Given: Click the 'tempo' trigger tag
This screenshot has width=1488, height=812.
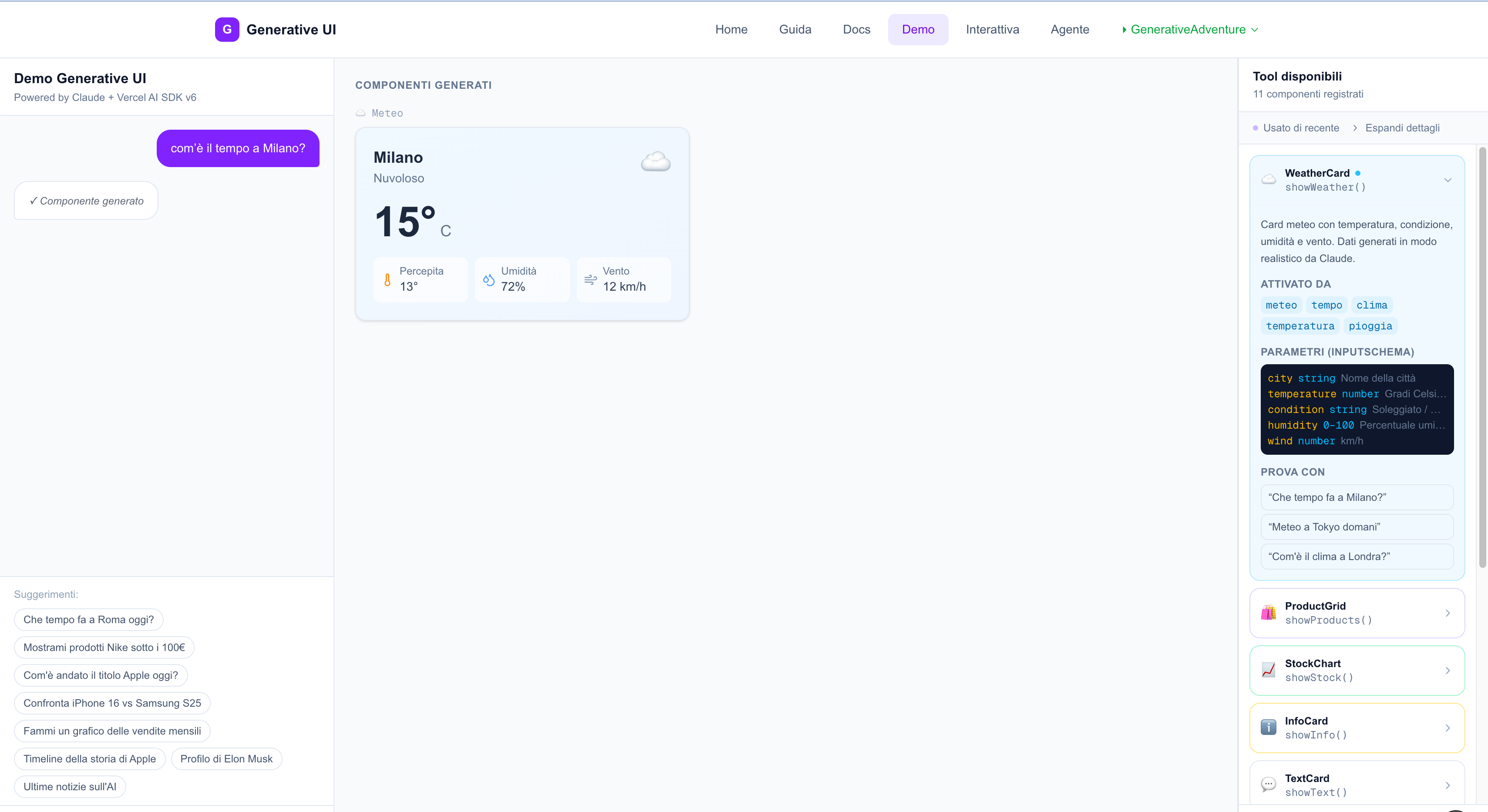Looking at the screenshot, I should [1326, 305].
